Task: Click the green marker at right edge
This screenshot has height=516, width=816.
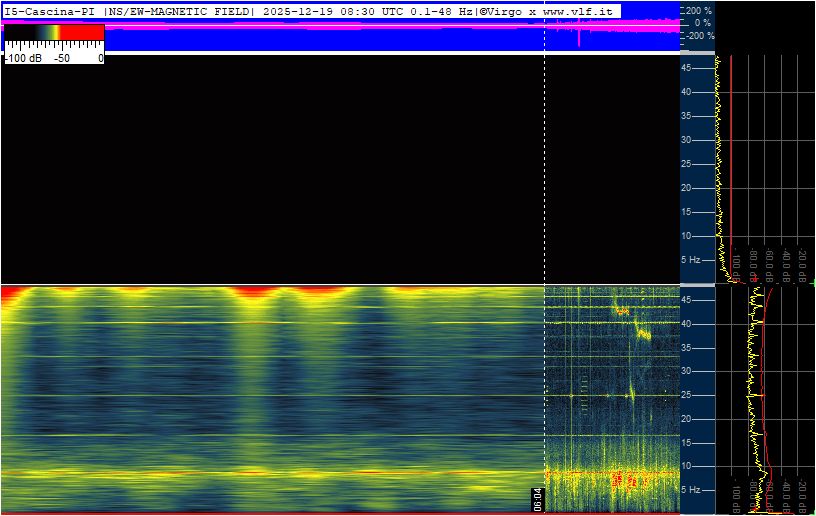Action: [813, 283]
